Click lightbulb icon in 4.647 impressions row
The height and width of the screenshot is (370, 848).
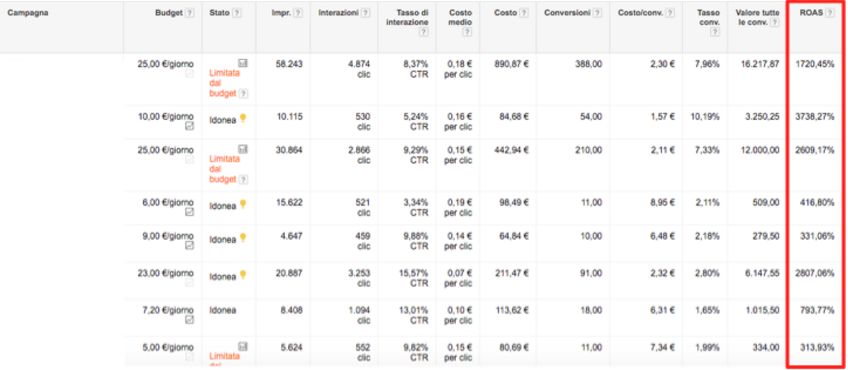[x=243, y=237]
